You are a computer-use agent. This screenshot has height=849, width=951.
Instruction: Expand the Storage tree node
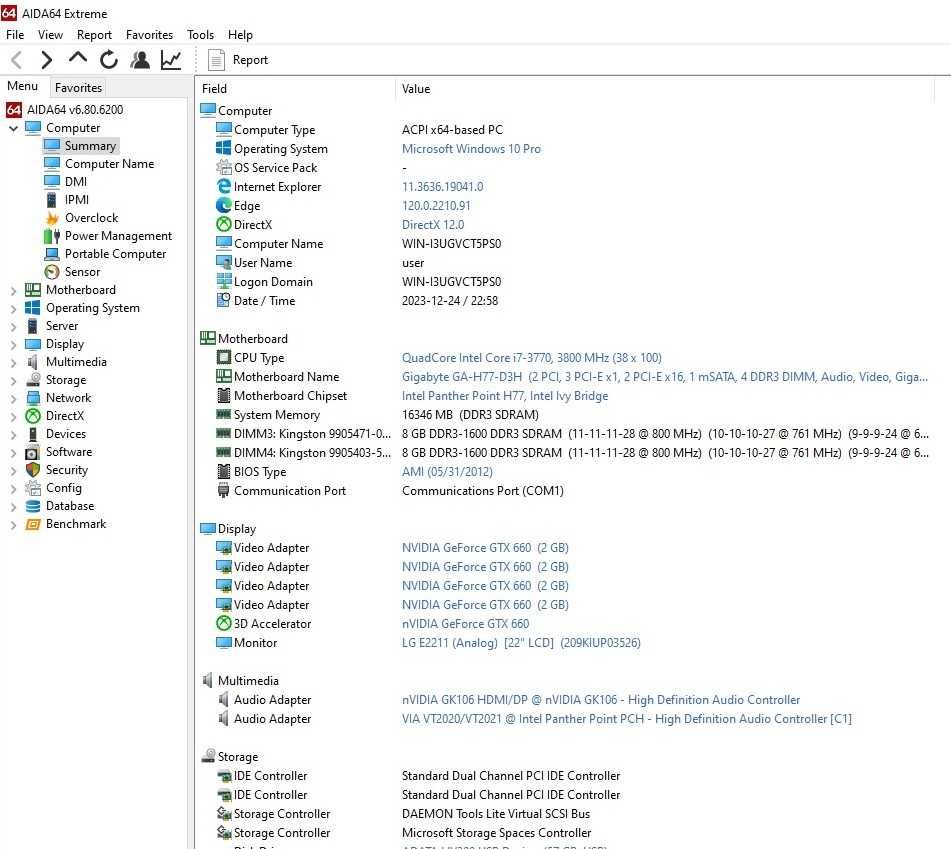[13, 381]
